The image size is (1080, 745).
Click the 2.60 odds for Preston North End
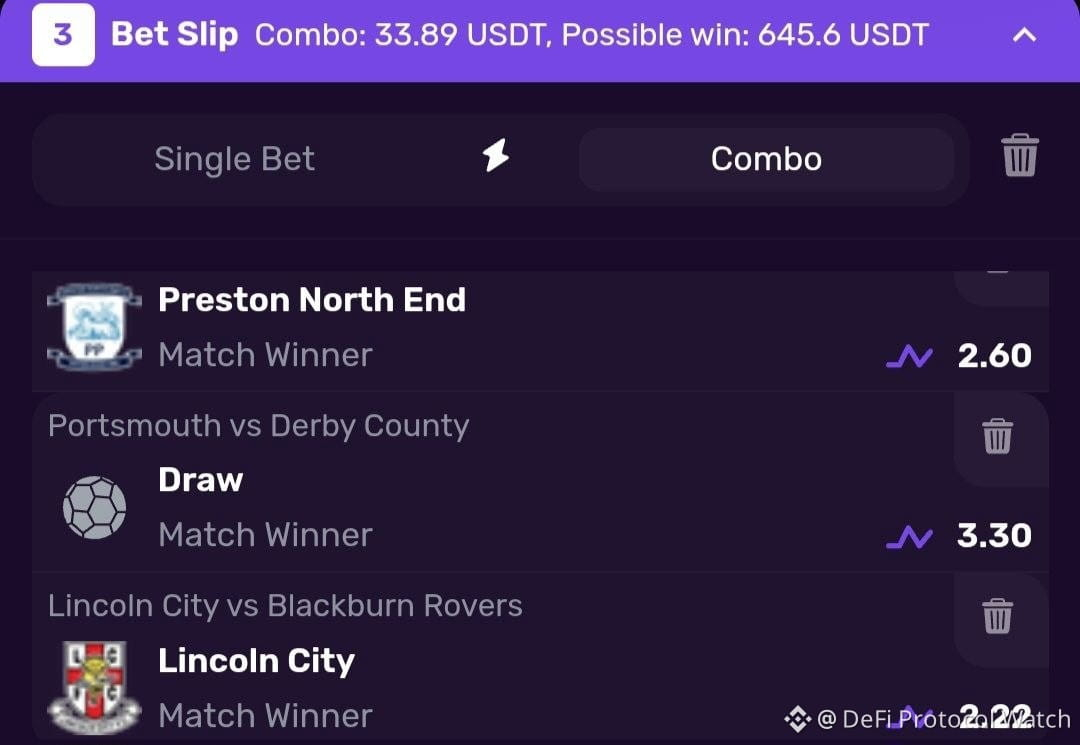(995, 356)
